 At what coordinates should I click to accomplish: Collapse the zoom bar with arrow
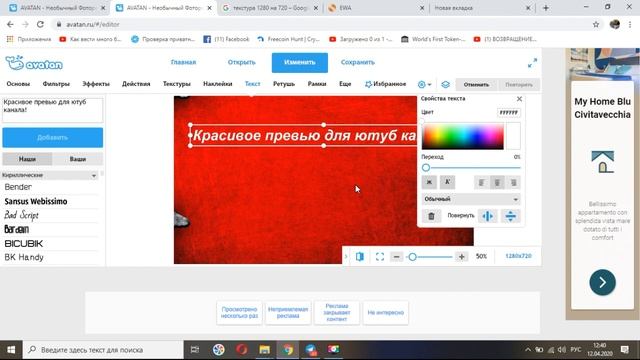pos(346,257)
